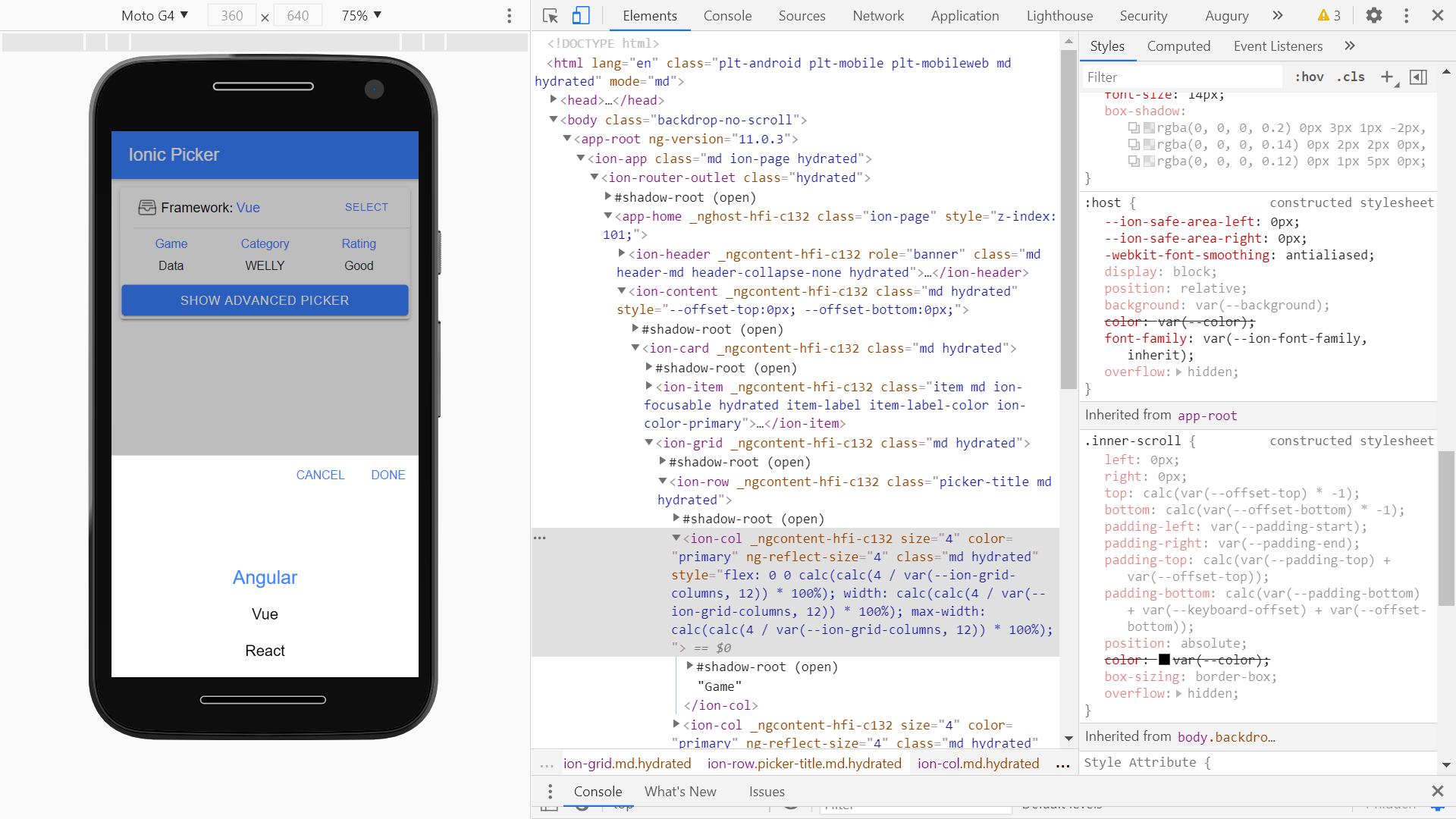Toggle the :hov element state panel
1456x819 pixels.
click(x=1310, y=77)
